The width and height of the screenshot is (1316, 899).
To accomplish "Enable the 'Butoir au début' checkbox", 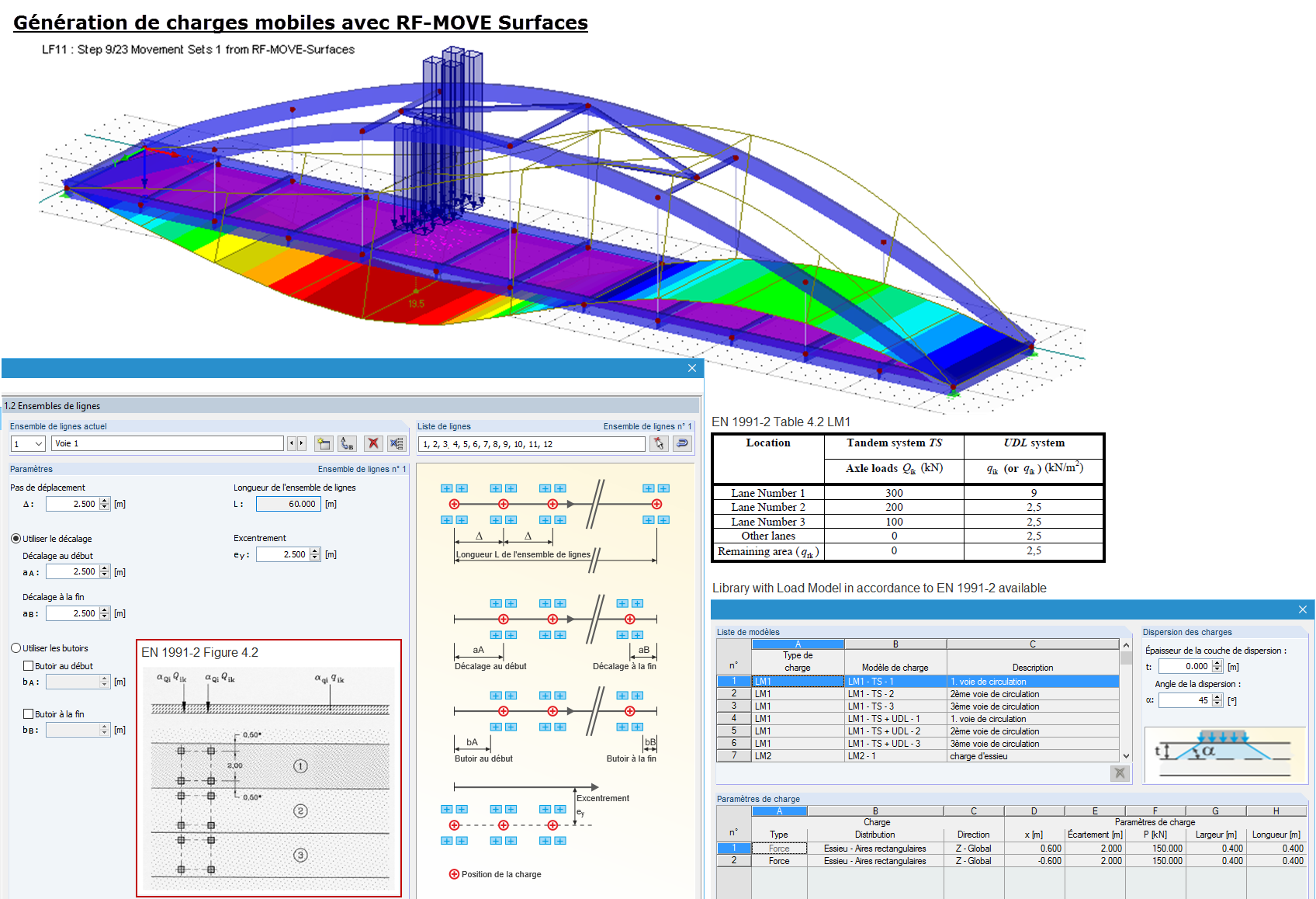I will (29, 666).
